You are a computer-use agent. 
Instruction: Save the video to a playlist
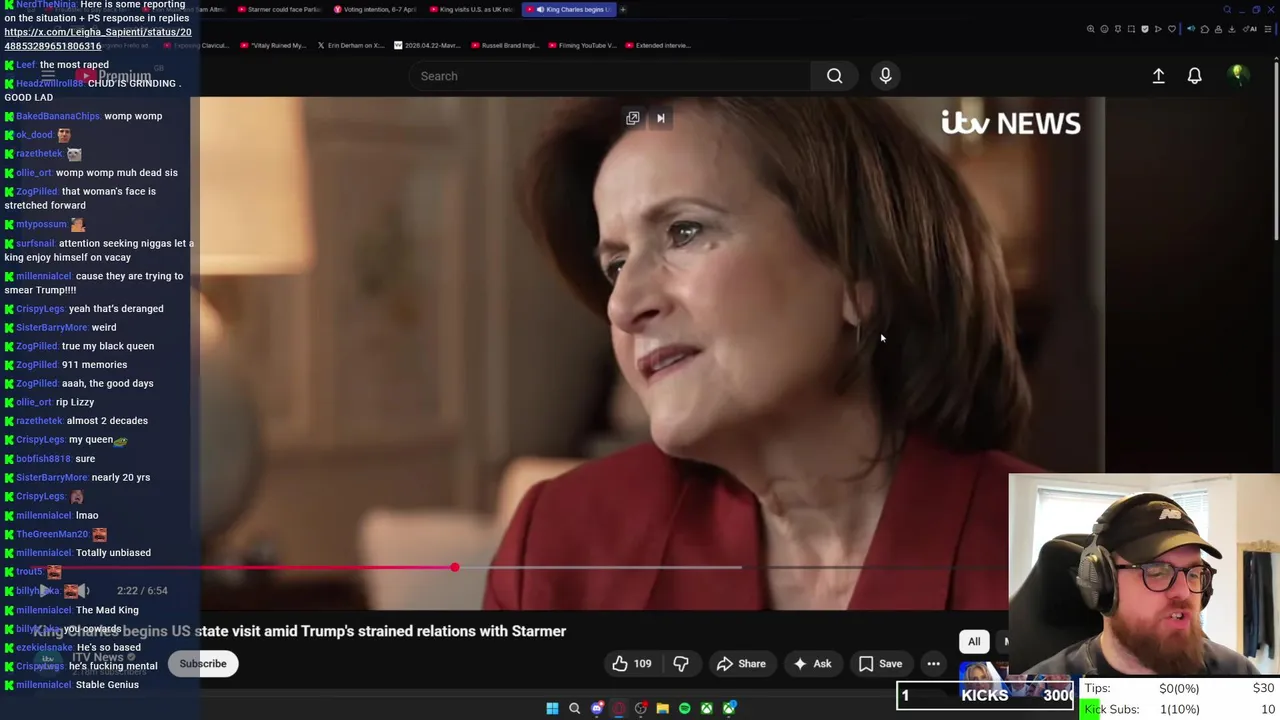[880, 664]
